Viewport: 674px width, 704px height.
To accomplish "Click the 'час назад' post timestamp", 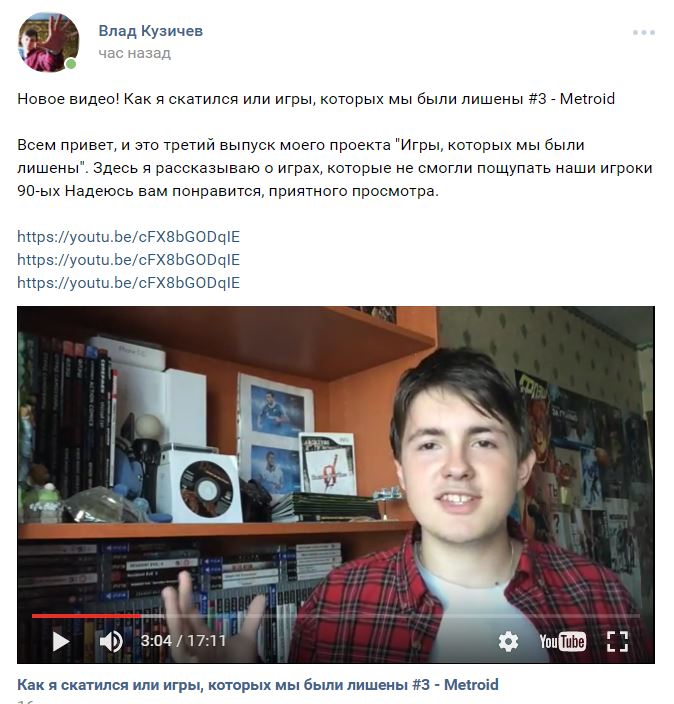I will 135,53.
